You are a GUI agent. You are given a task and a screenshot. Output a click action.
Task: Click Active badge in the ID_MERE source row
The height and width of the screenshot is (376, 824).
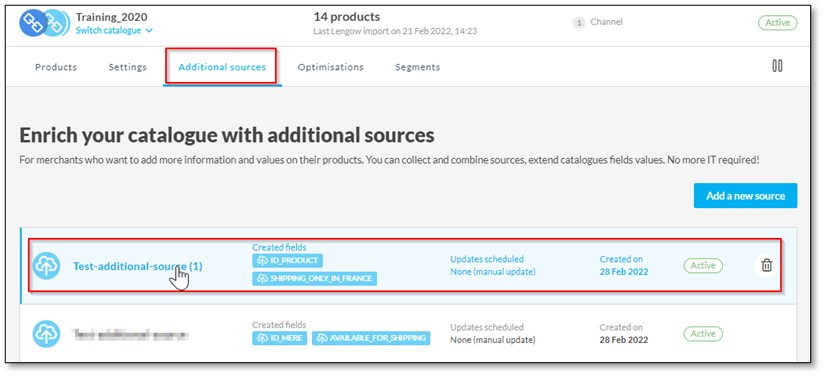[x=703, y=333]
